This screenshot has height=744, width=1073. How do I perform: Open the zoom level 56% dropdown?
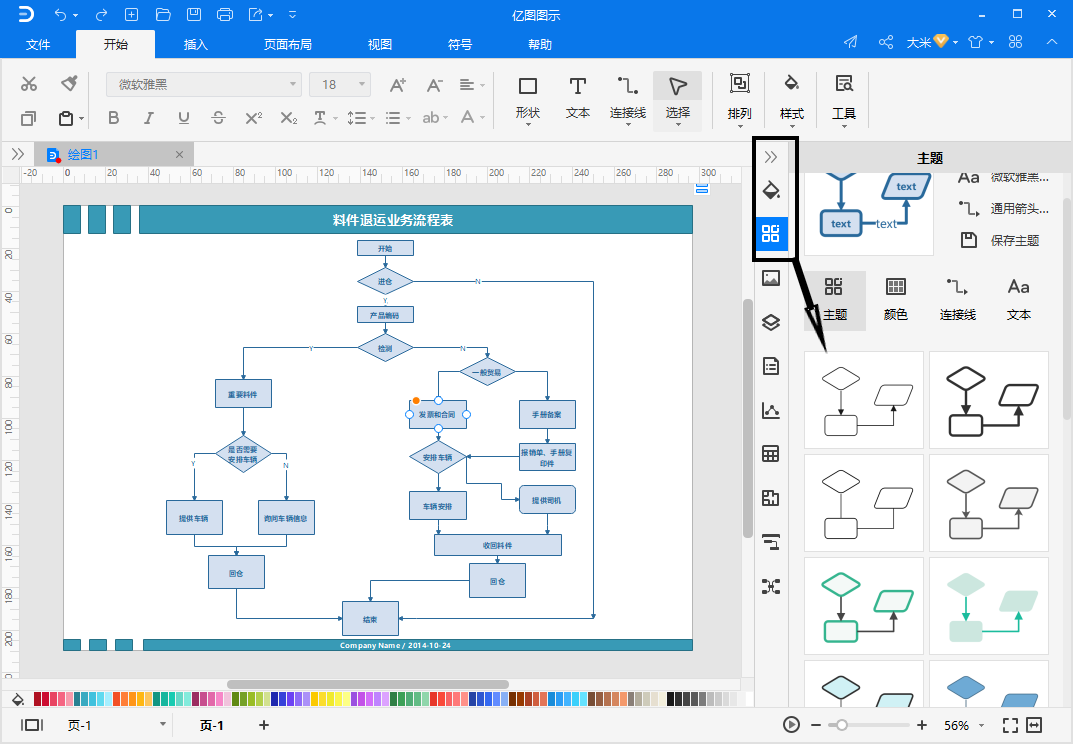981,726
